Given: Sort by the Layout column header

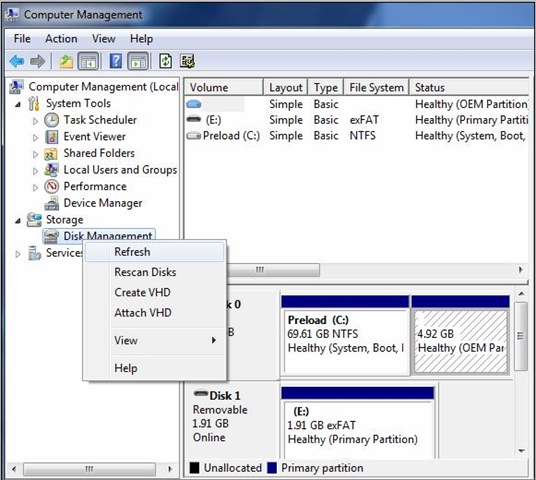Looking at the screenshot, I should pos(286,88).
